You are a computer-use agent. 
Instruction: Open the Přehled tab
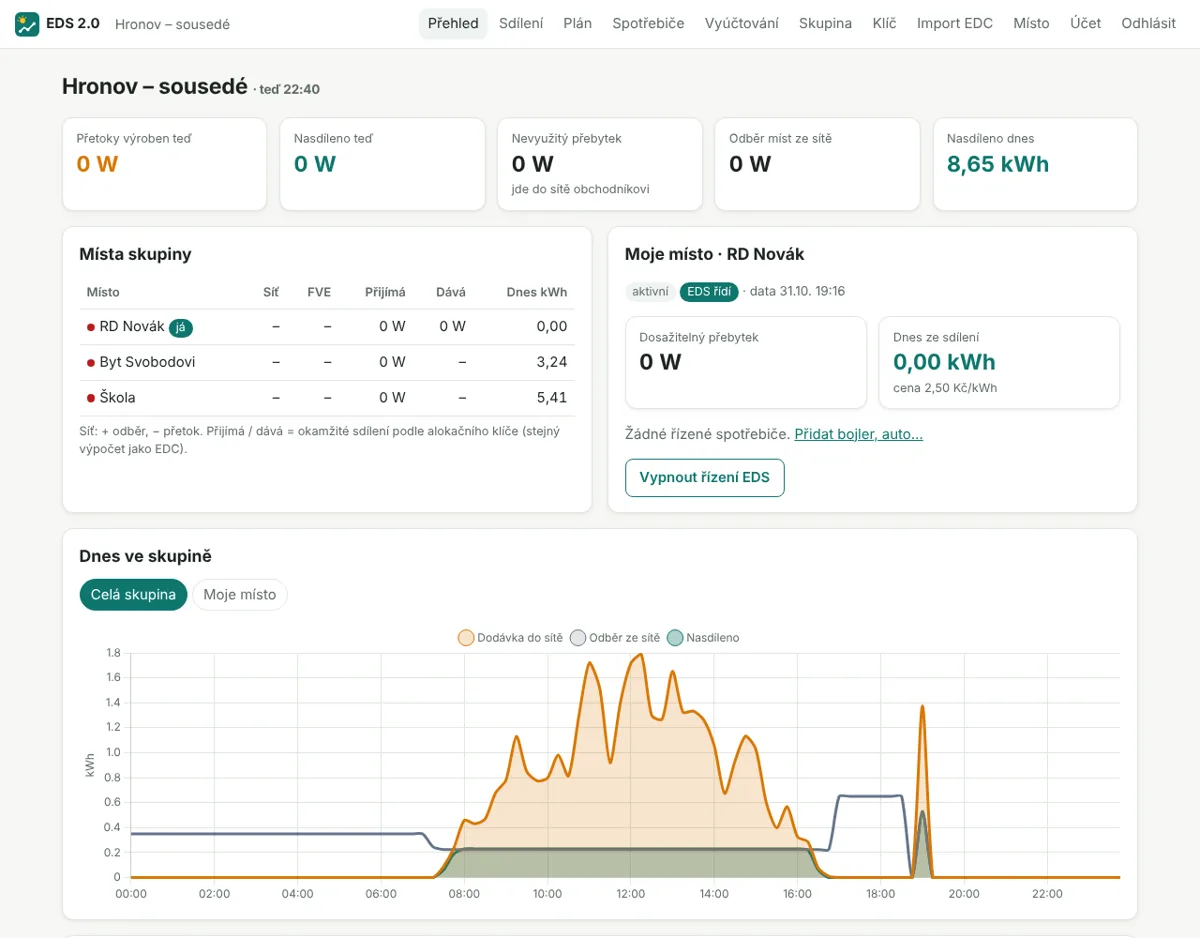coord(453,23)
